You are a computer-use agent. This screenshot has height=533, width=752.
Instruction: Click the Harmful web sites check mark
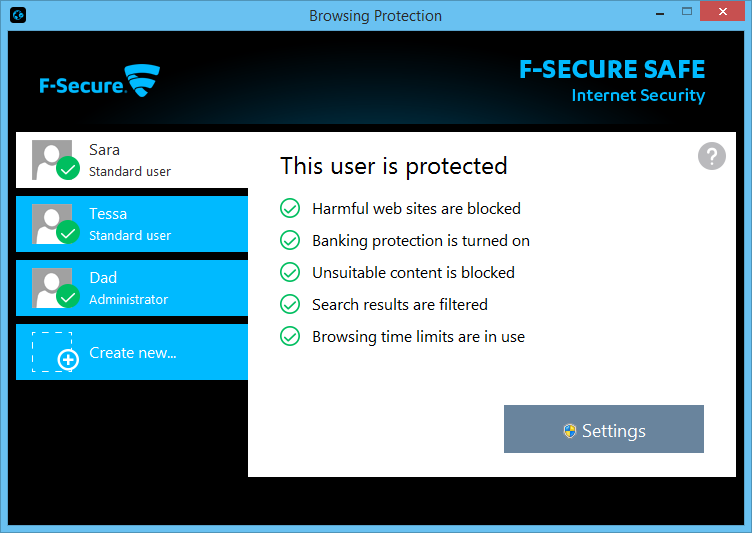(290, 208)
